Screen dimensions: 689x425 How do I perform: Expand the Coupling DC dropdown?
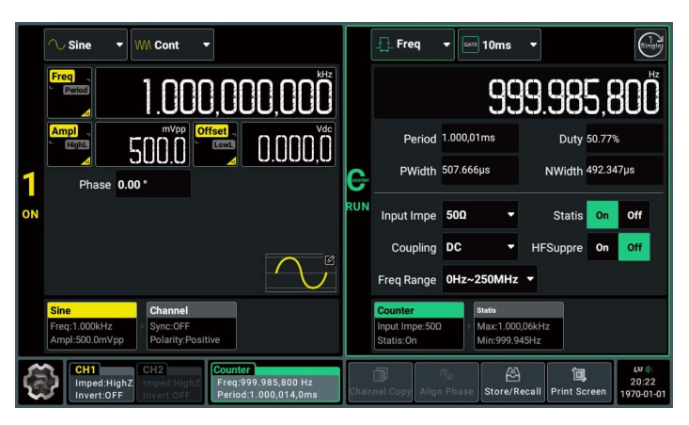(480, 247)
